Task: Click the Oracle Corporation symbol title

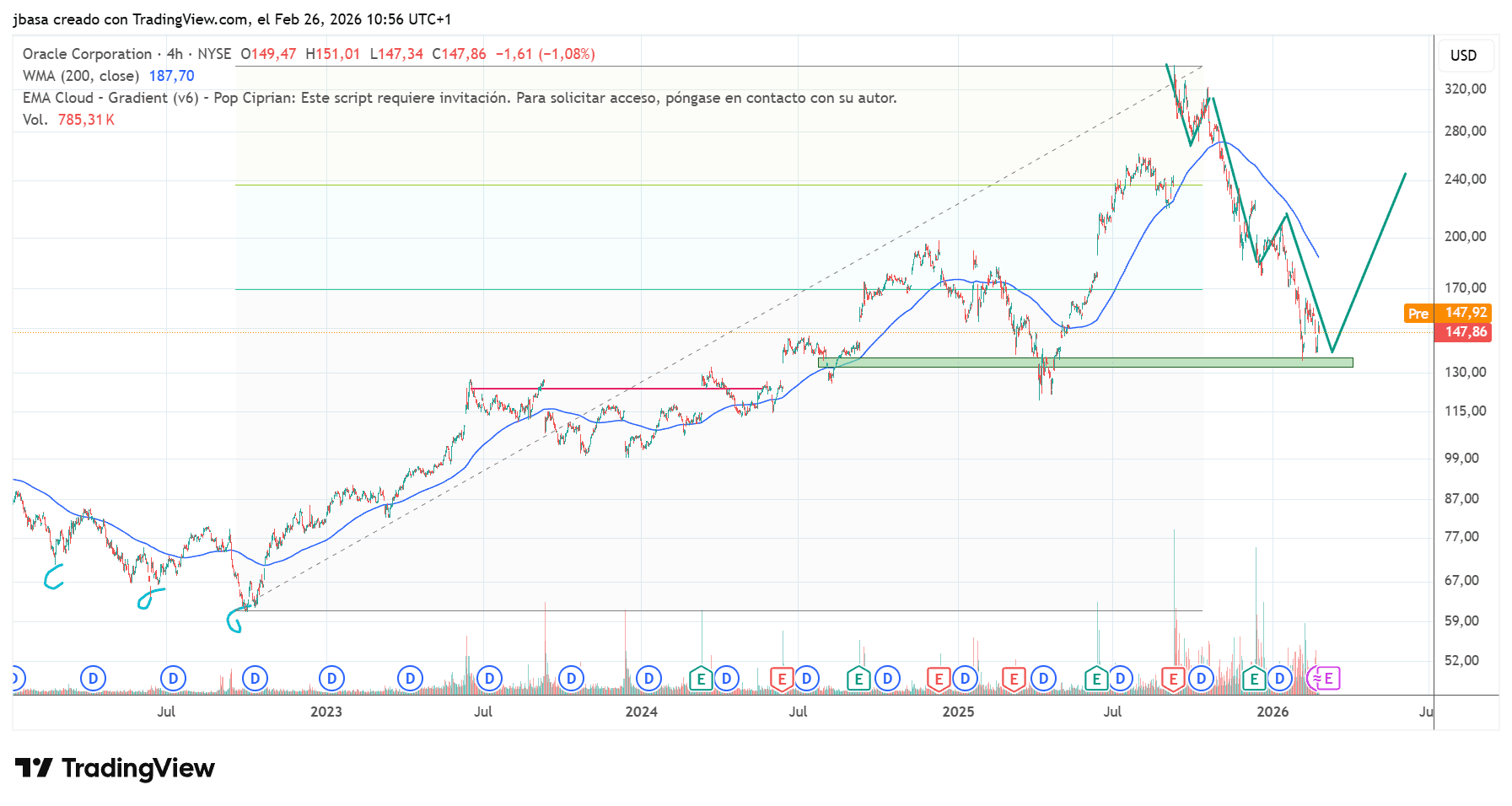Action: [87, 54]
